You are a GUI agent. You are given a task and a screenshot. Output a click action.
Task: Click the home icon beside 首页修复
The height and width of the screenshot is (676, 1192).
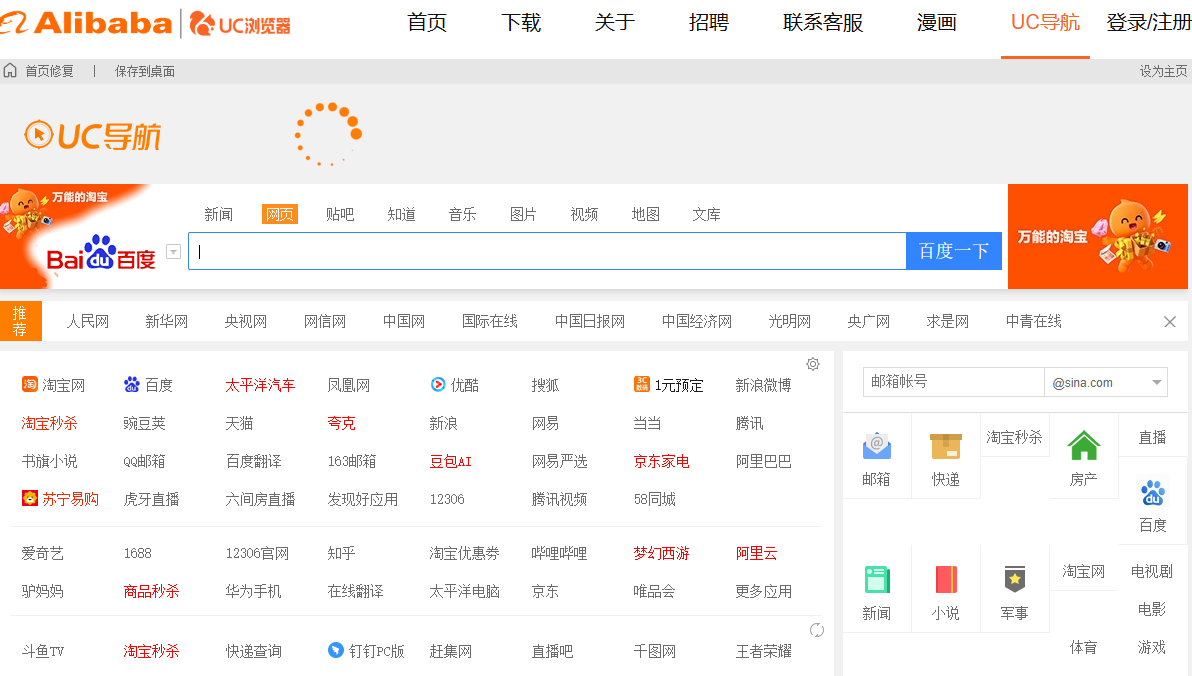click(10, 71)
